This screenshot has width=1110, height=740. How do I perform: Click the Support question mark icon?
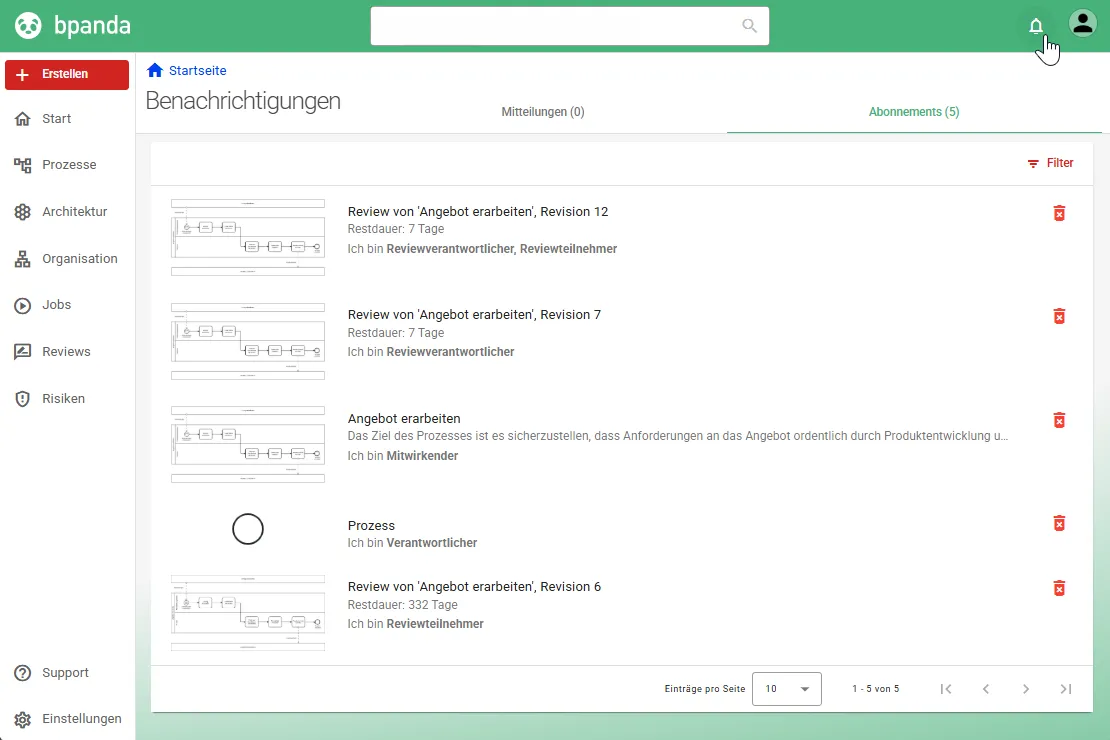coord(23,673)
